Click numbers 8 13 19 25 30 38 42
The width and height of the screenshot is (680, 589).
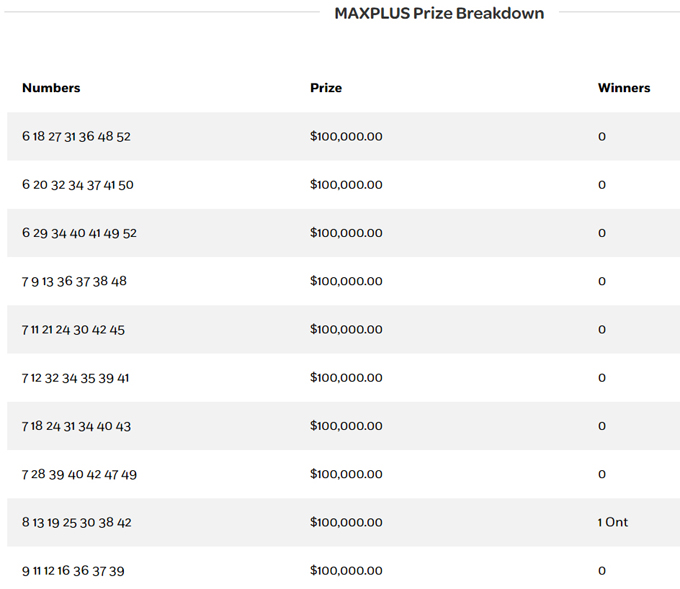pos(76,522)
